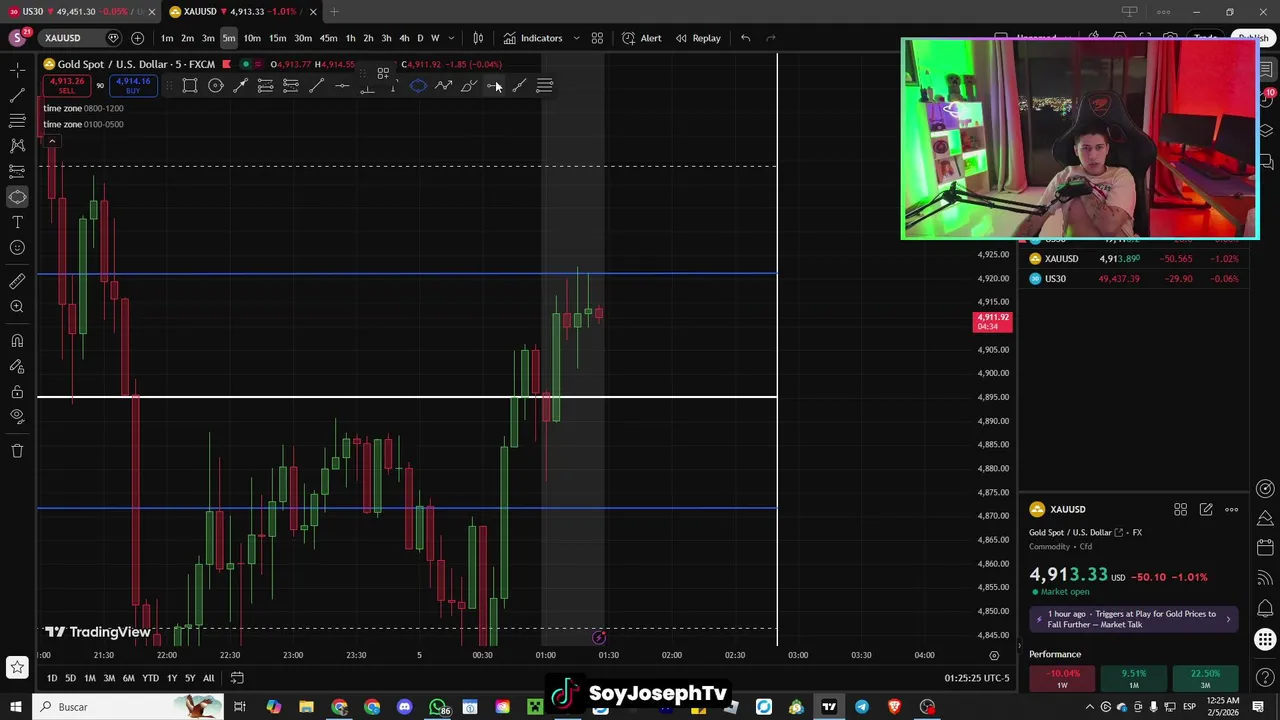Select the Zoom In magnifier tool

coord(17,307)
